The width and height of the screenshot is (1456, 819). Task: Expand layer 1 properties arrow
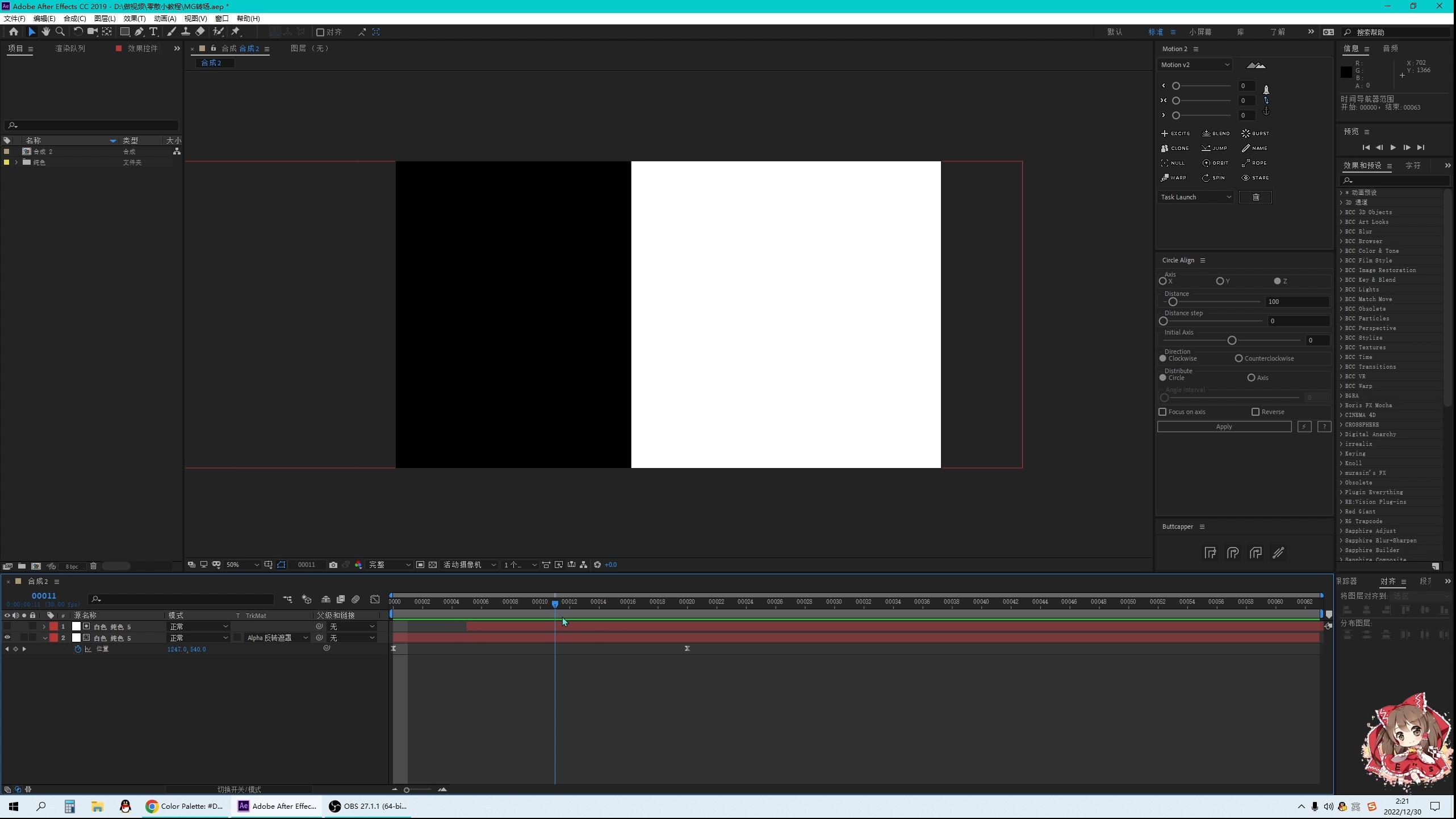44,626
